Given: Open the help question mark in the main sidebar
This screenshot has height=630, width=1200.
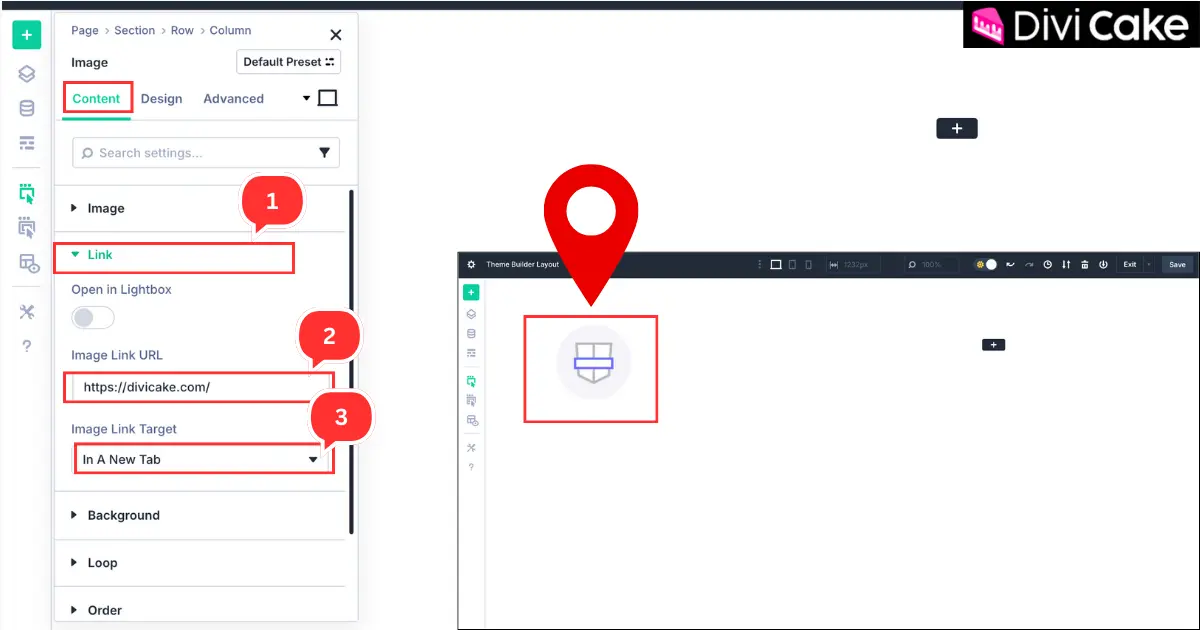Looking at the screenshot, I should [x=27, y=346].
